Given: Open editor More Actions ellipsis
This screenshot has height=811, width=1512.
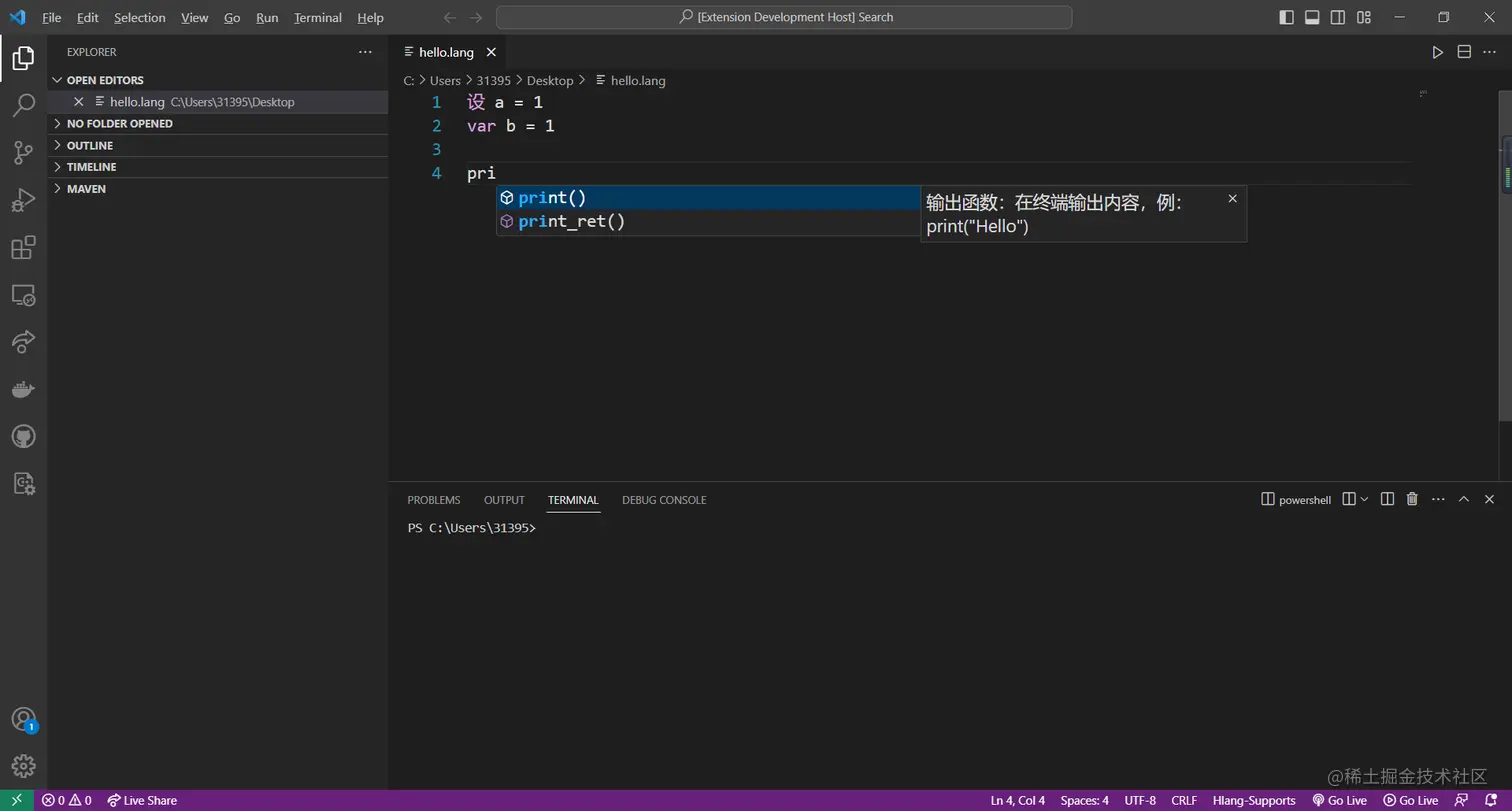Looking at the screenshot, I should pos(1490,52).
